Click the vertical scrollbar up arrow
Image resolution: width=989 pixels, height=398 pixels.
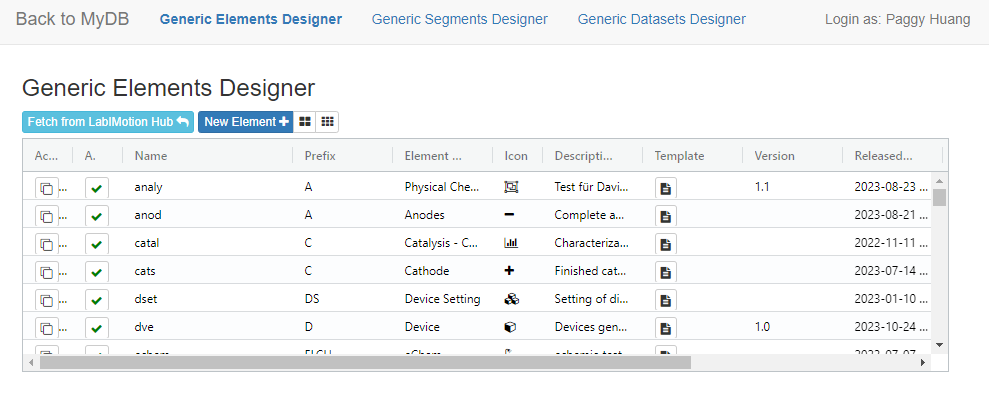point(939,181)
